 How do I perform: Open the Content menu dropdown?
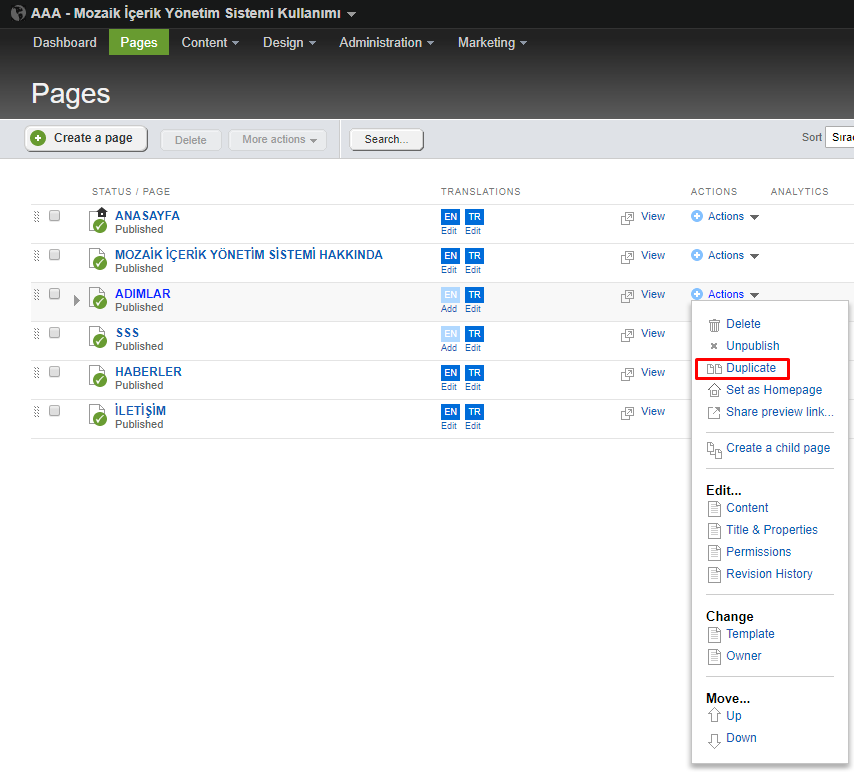pos(210,42)
